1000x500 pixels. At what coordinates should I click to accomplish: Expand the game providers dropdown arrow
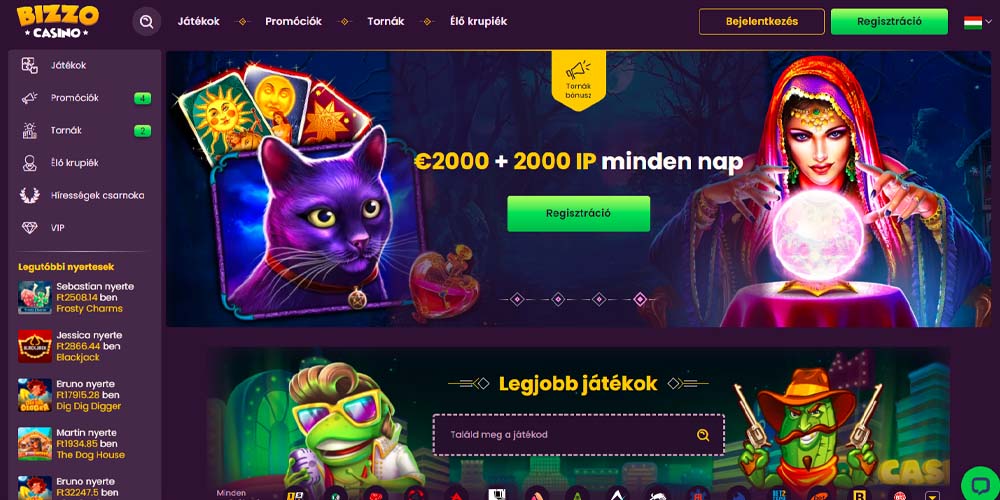pyautogui.click(x=934, y=495)
